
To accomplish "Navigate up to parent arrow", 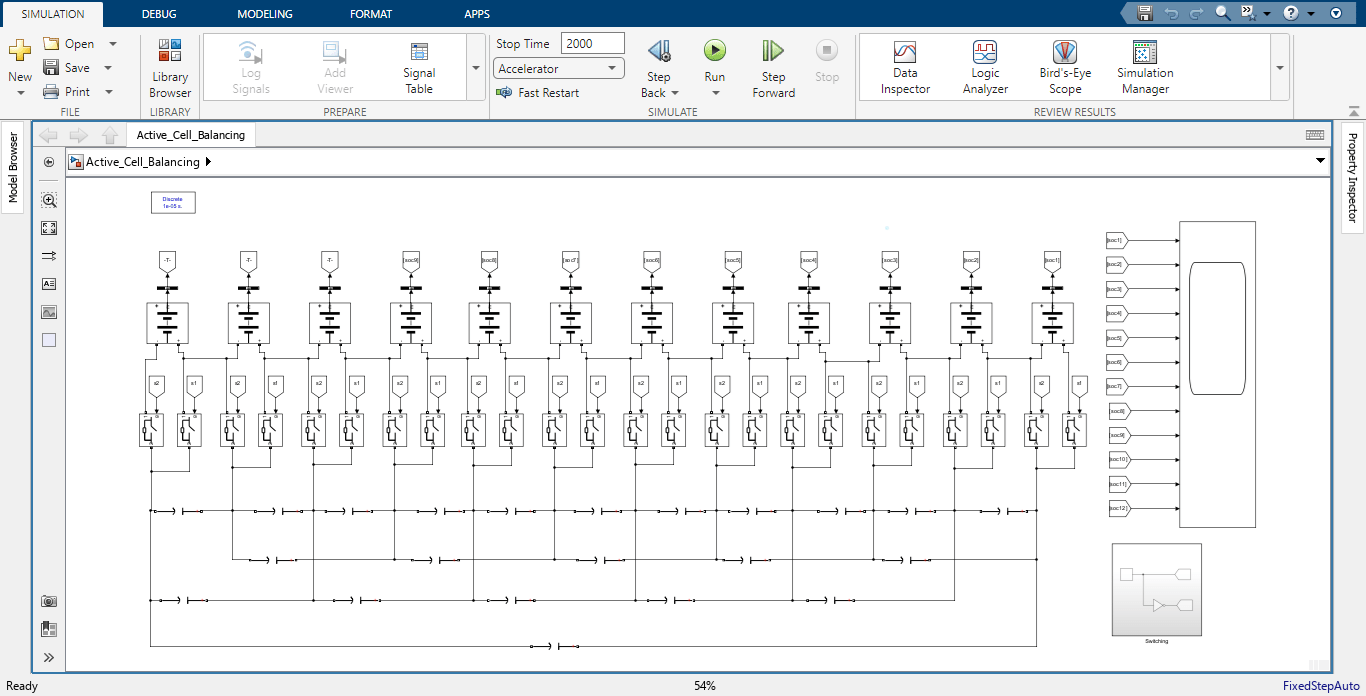I will click(x=110, y=135).
